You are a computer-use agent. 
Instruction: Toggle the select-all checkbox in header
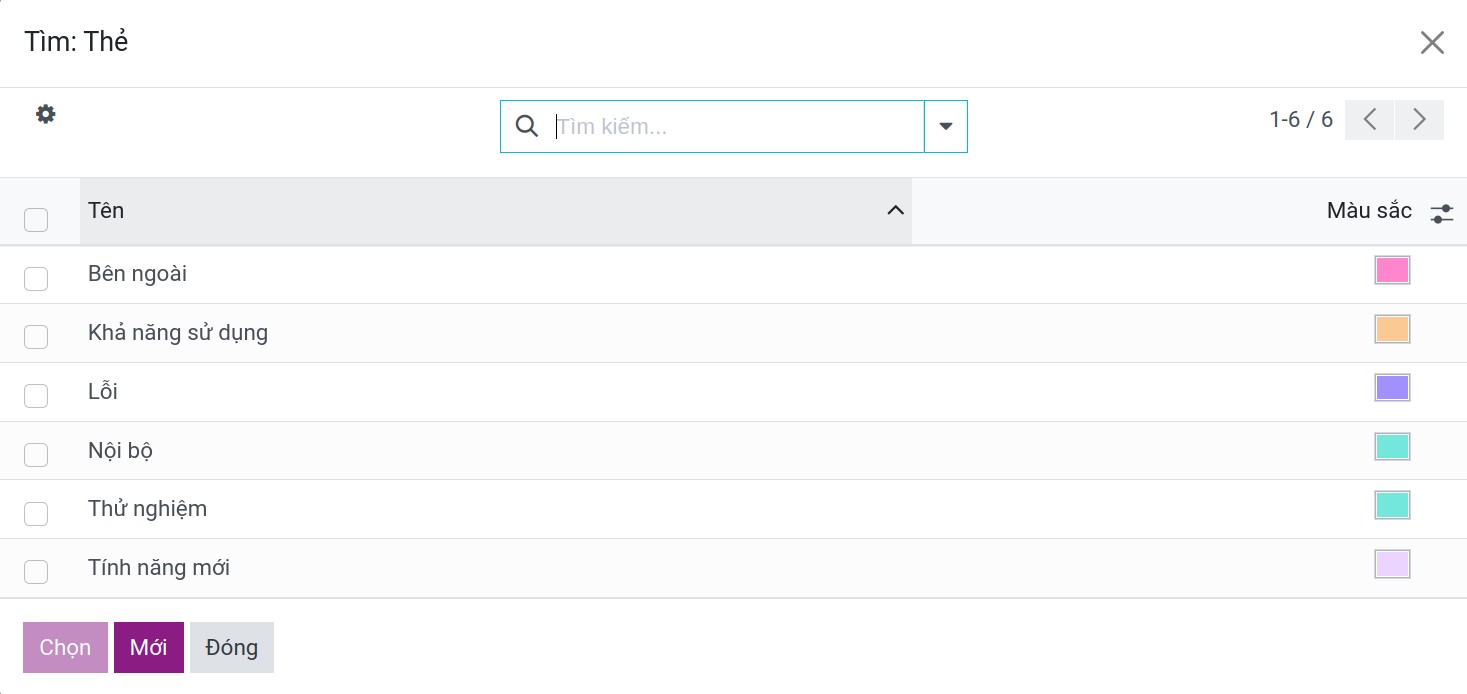[x=36, y=219]
